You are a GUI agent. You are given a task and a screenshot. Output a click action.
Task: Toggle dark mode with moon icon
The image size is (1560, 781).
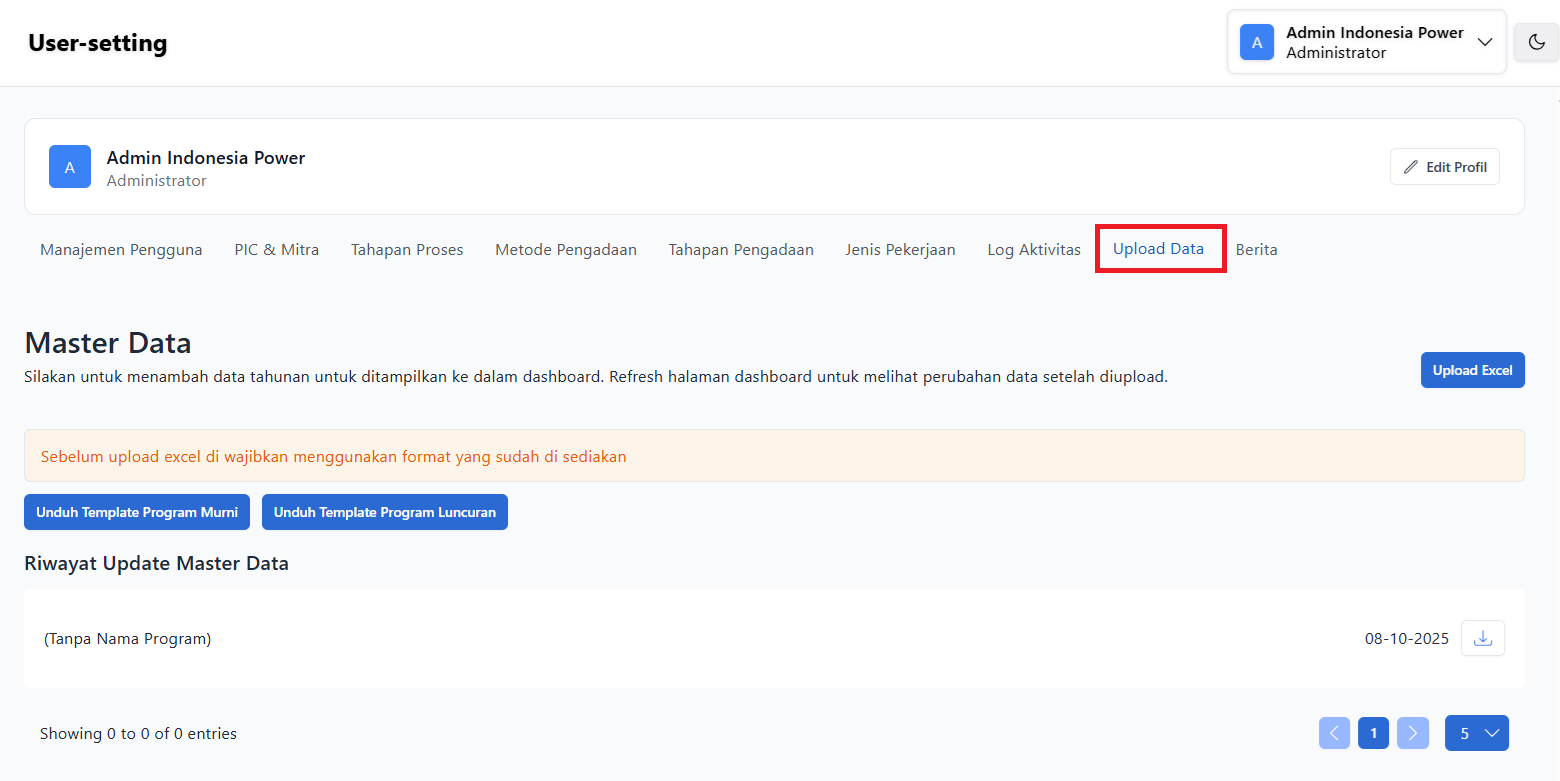point(1536,42)
